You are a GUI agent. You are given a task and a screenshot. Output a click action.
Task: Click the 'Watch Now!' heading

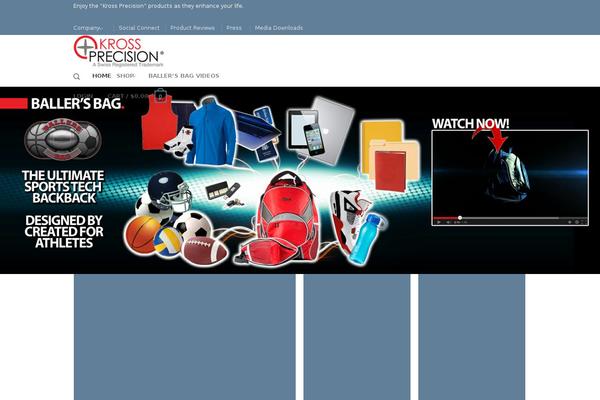click(471, 124)
